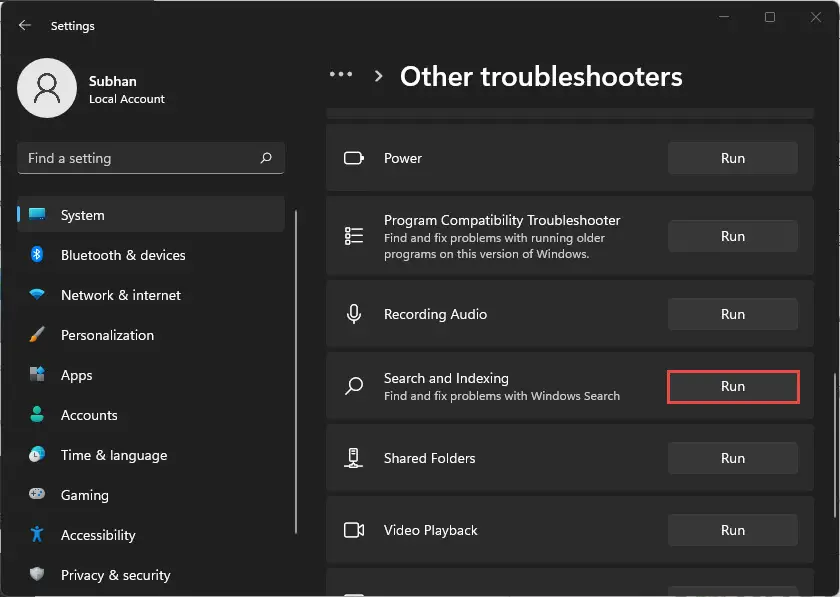This screenshot has width=840, height=597.
Task: Click the user profile avatar picture
Action: 47,88
